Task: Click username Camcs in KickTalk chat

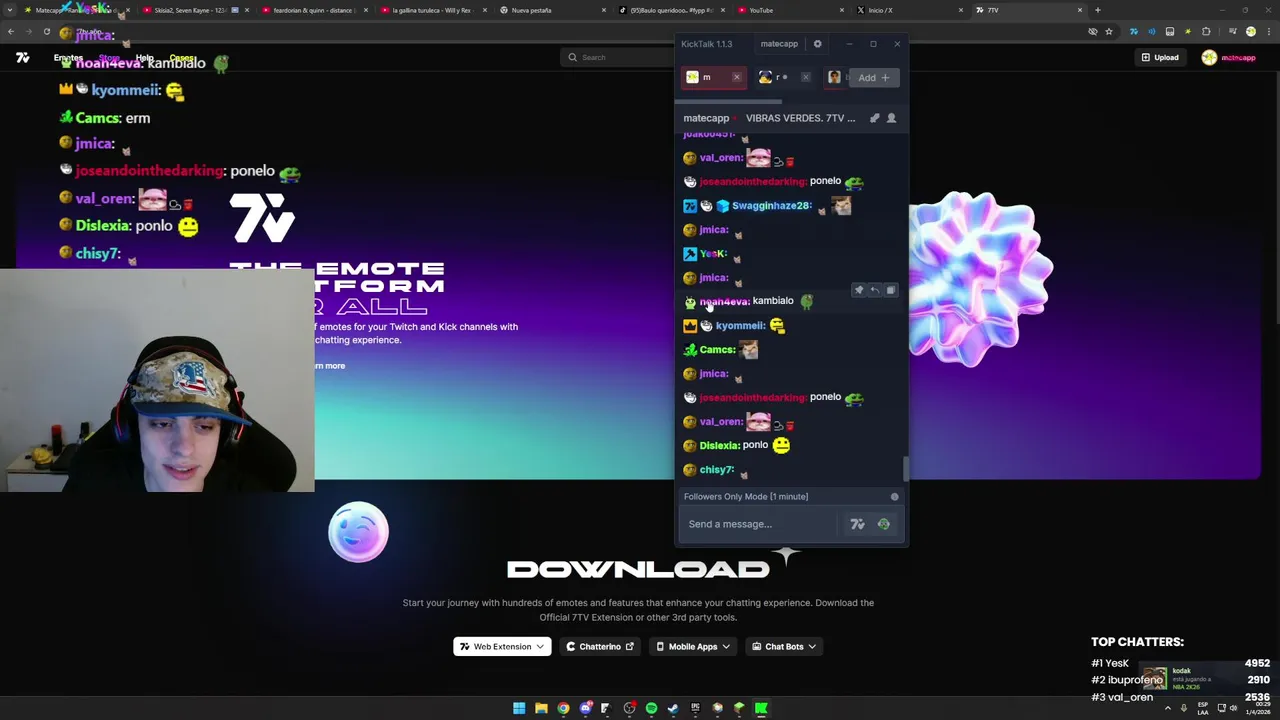Action: point(717,350)
